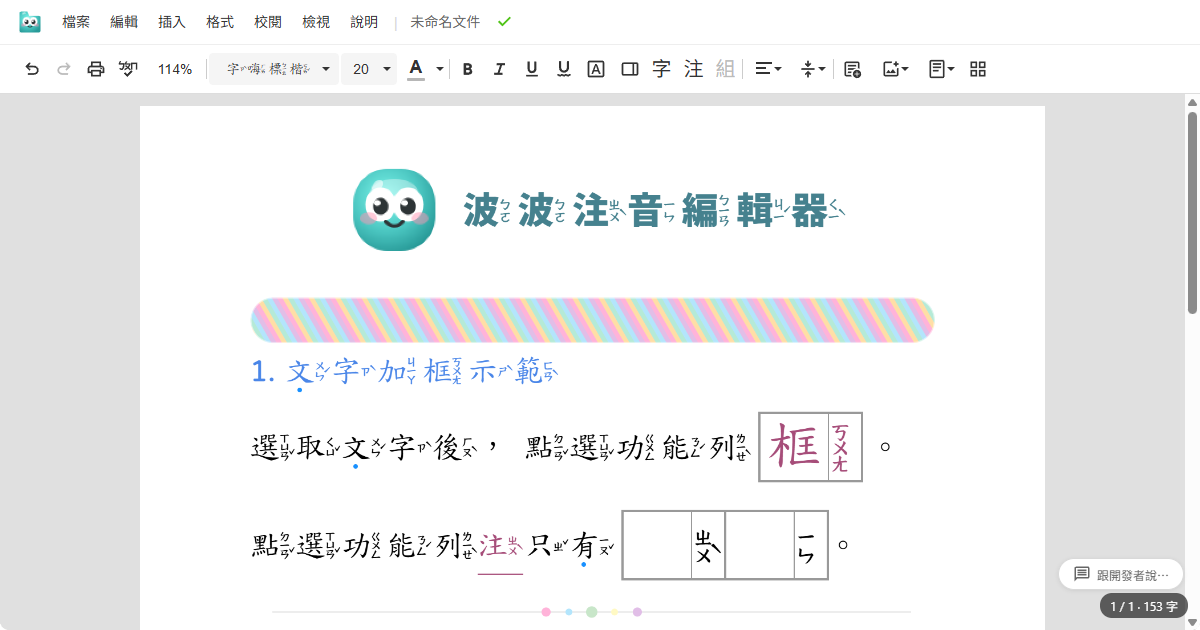Image resolution: width=1200 pixels, height=630 pixels.
Task: Open the 注 zhuyin annotation tool
Action: 693,69
